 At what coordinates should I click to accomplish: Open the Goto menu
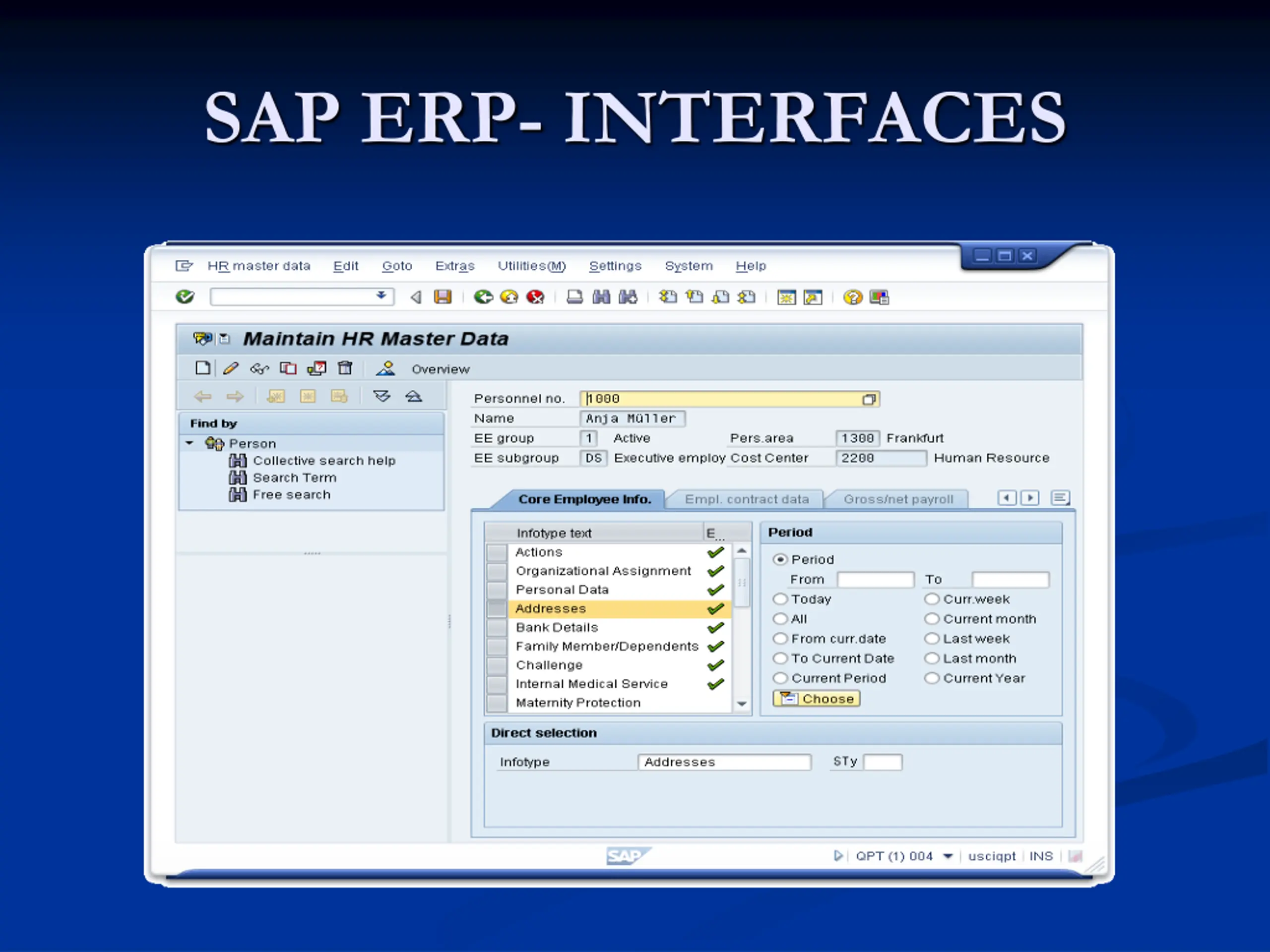pos(397,266)
